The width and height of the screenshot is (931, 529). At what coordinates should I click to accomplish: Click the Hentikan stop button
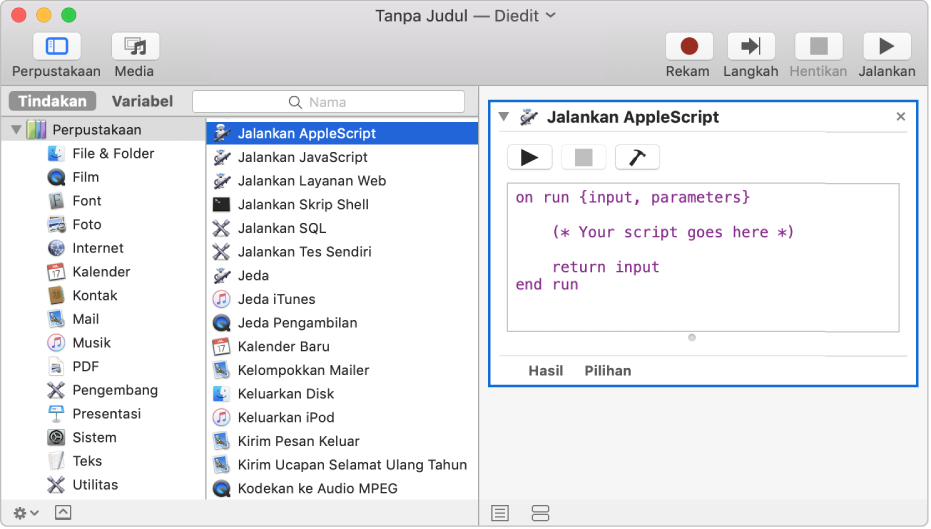pos(819,46)
